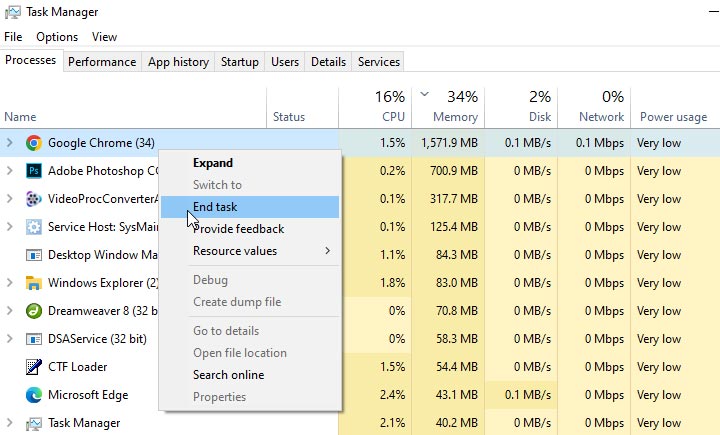Click the 700.9 MB memory value
This screenshot has height=435, width=720.
[x=454, y=171]
